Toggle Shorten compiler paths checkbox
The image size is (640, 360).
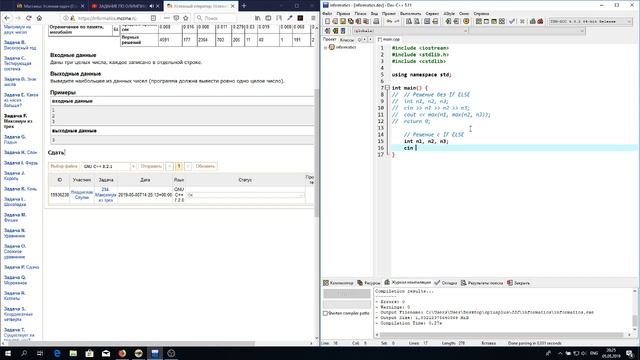tap(325, 313)
